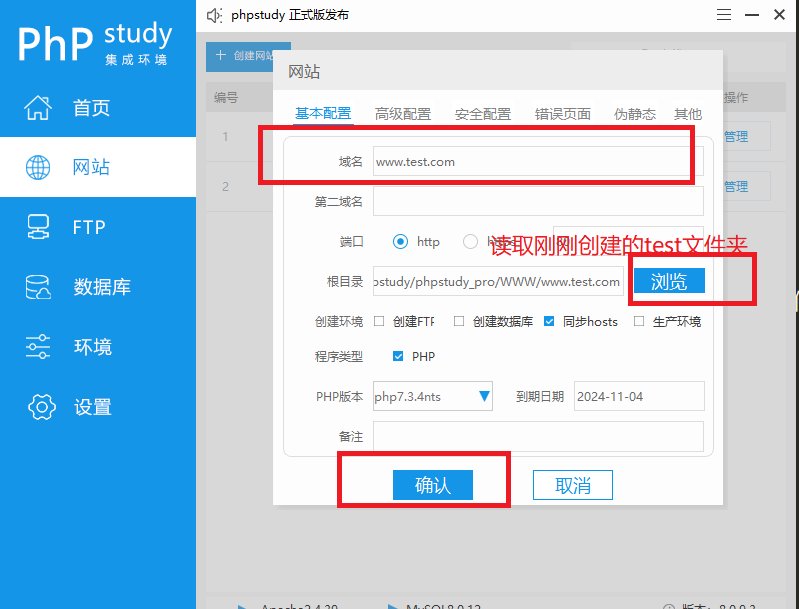Click the 到期日期 field 2024-11-04
Screen dimensions: 799x609
tap(639, 396)
